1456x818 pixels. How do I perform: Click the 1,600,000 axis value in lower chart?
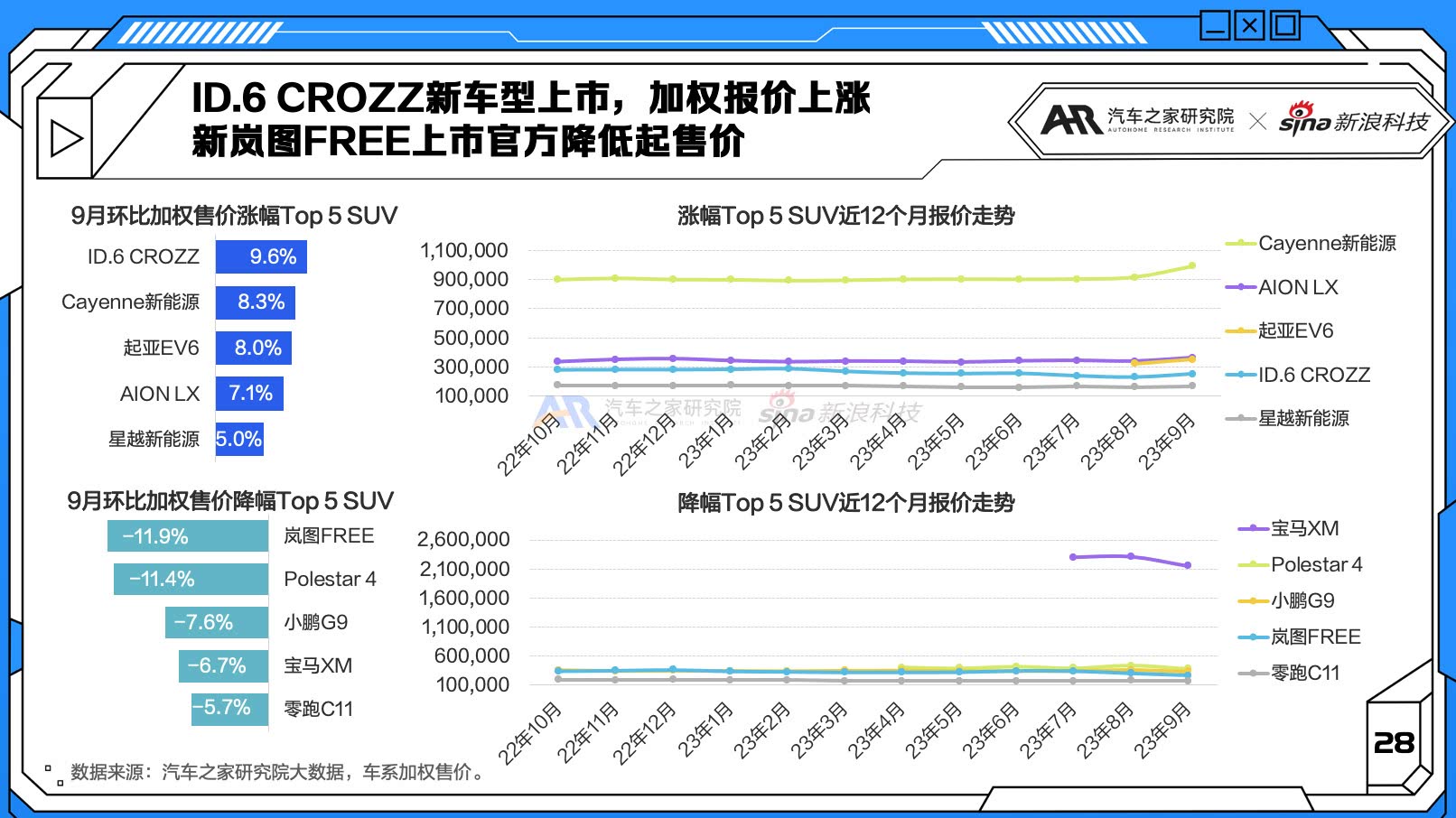[464, 599]
